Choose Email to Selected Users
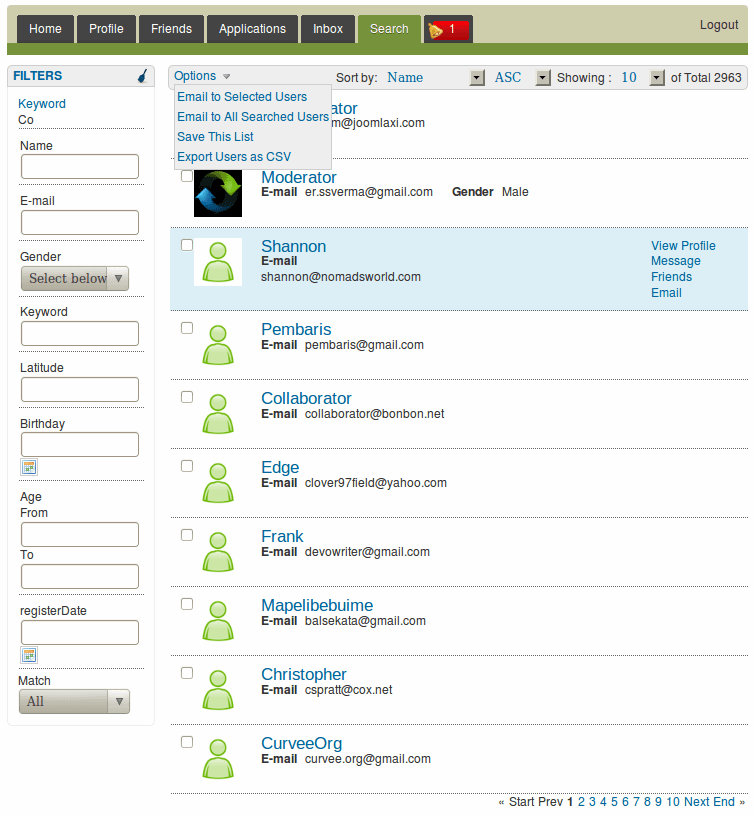Image resolution: width=754 pixels, height=816 pixels. coord(242,97)
